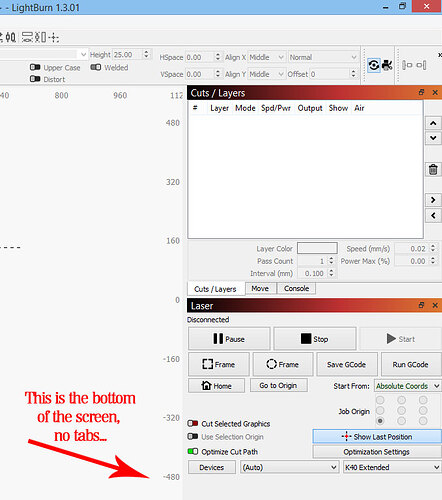Click Save GCode button

point(347,364)
